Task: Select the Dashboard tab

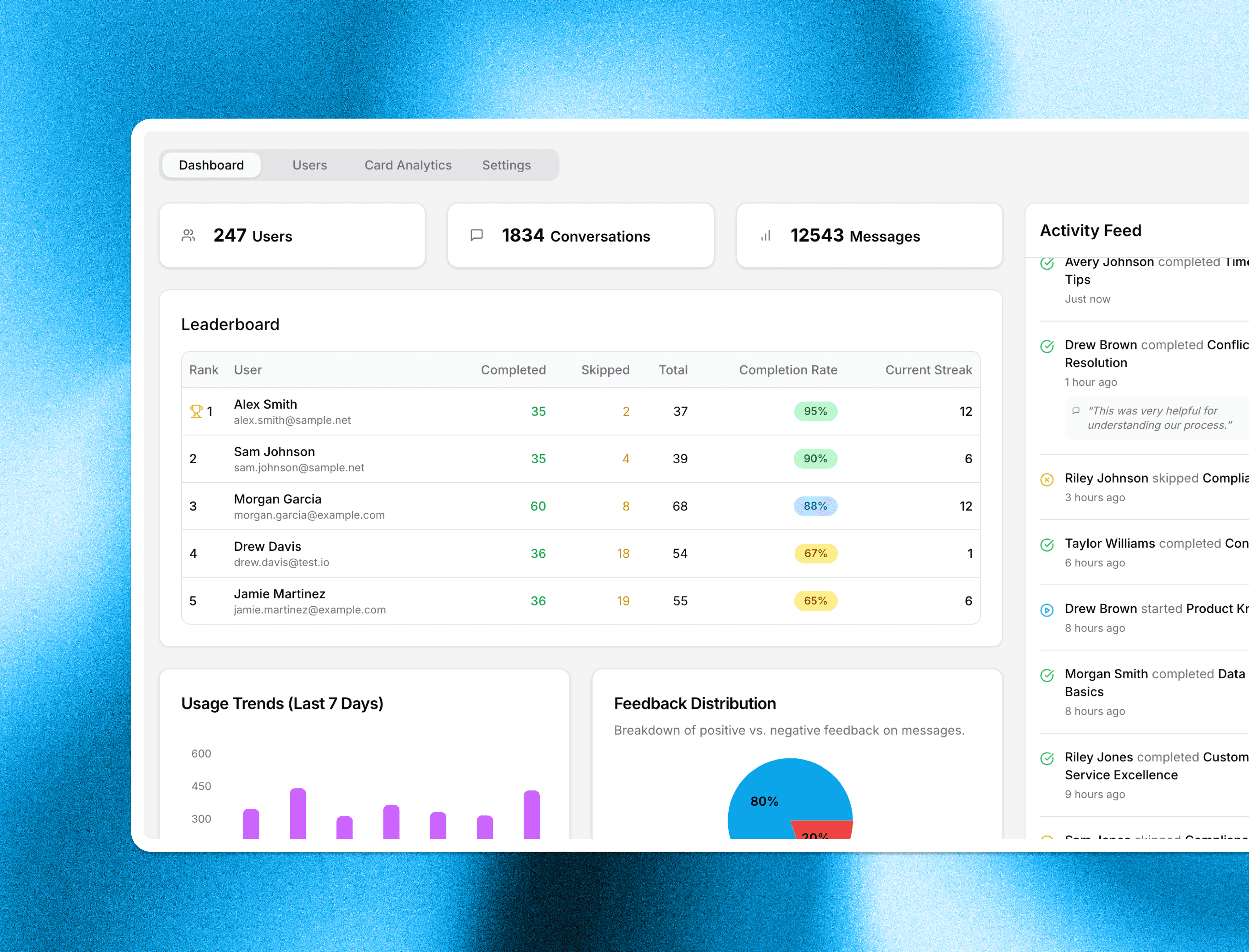Action: [x=211, y=165]
